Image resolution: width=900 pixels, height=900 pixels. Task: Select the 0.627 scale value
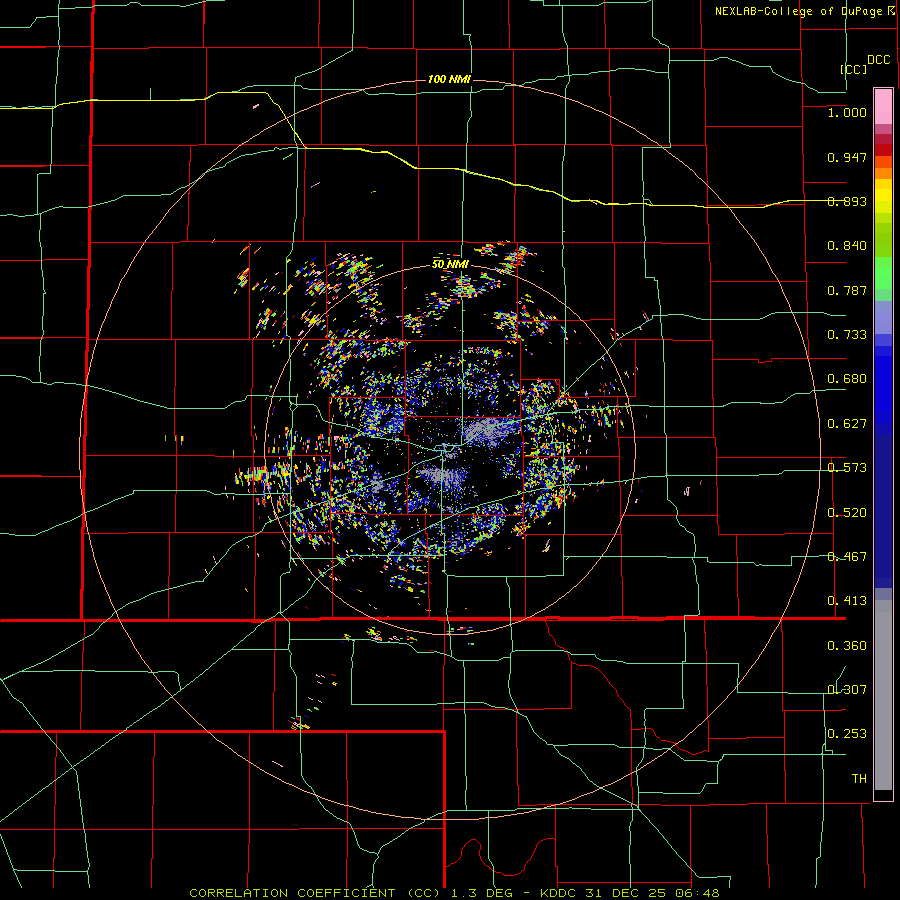pos(847,424)
